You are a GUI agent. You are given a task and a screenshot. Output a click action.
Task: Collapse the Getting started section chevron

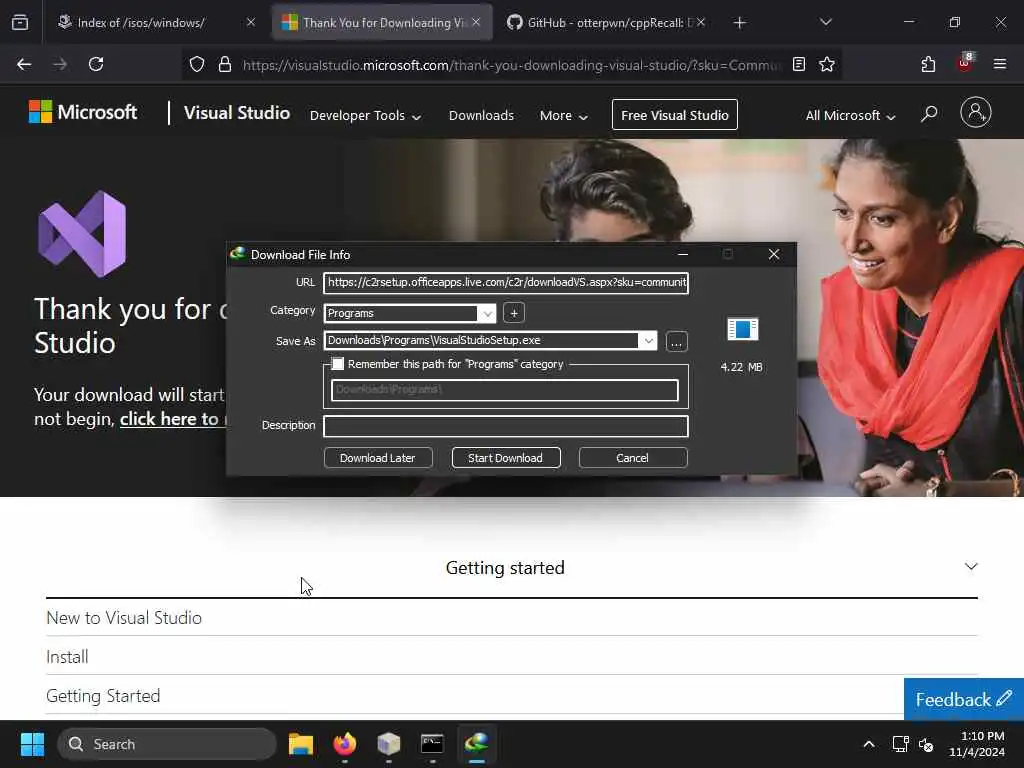click(x=971, y=566)
